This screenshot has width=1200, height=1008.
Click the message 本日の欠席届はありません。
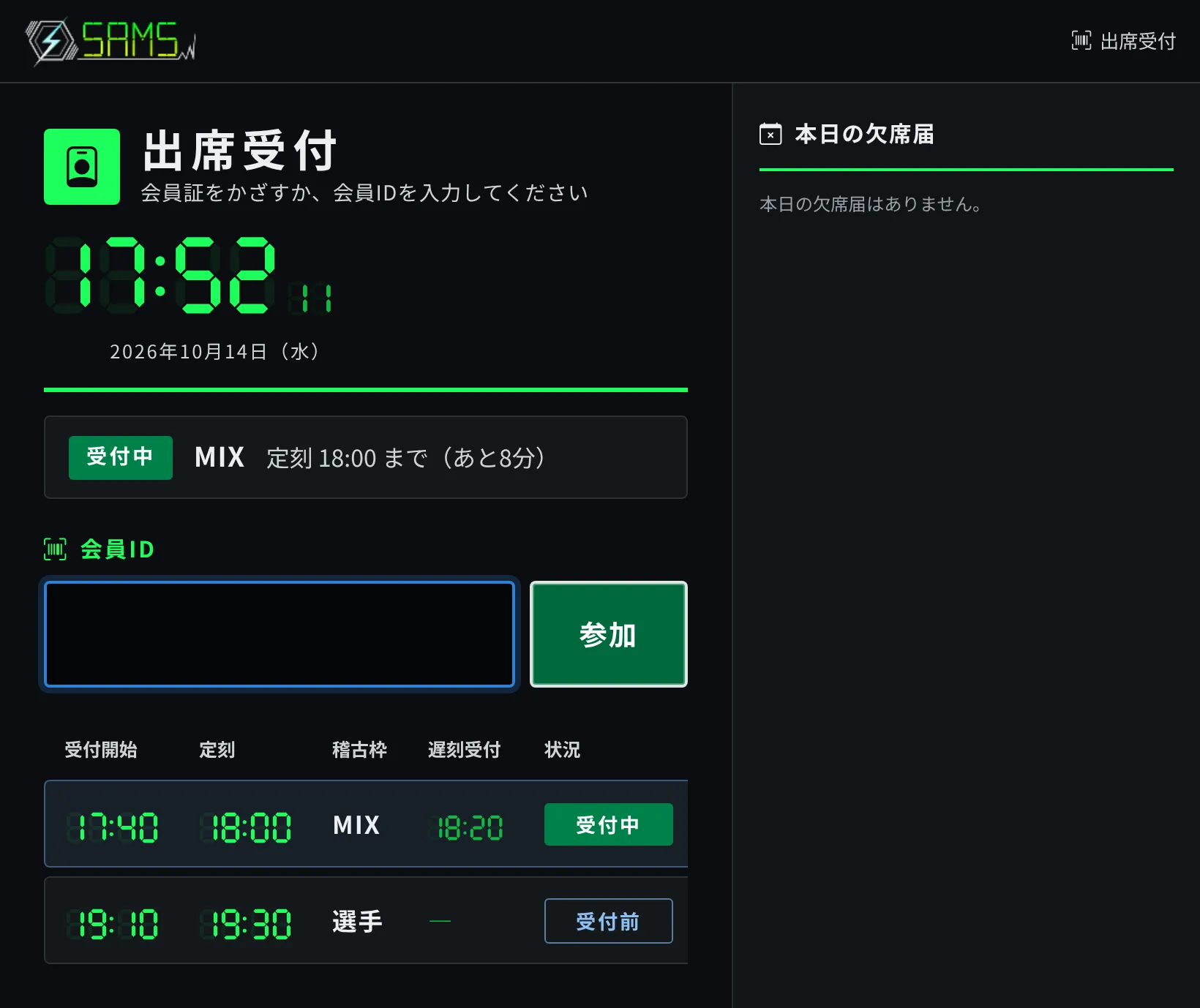(871, 204)
